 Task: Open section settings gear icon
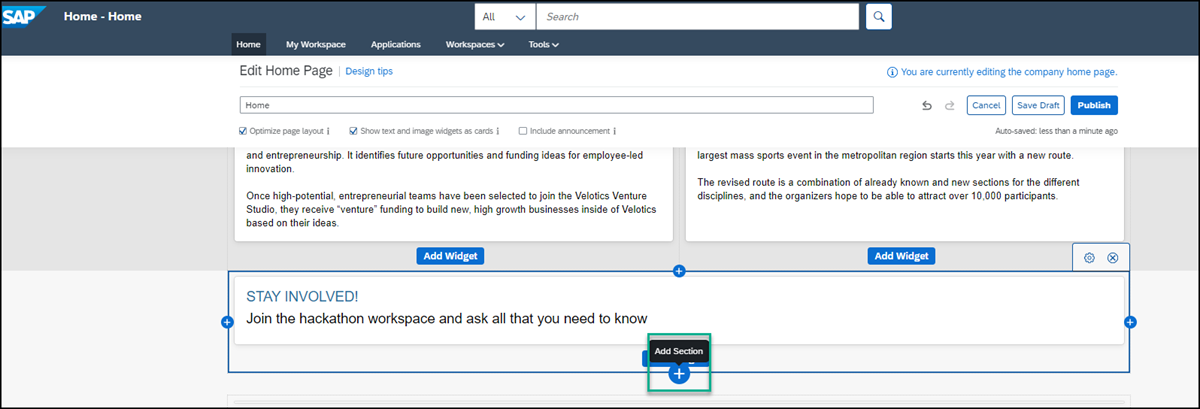[1090, 257]
